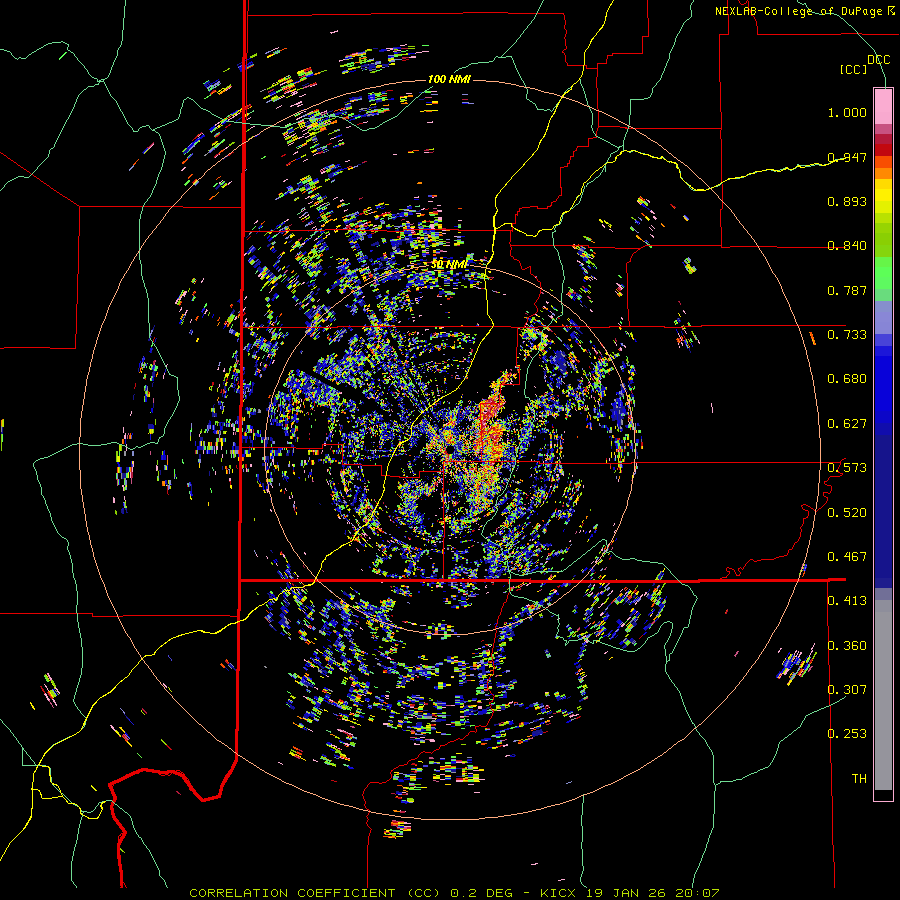Pick the red segment of the color bar
The width and height of the screenshot is (900, 900).
(883, 150)
